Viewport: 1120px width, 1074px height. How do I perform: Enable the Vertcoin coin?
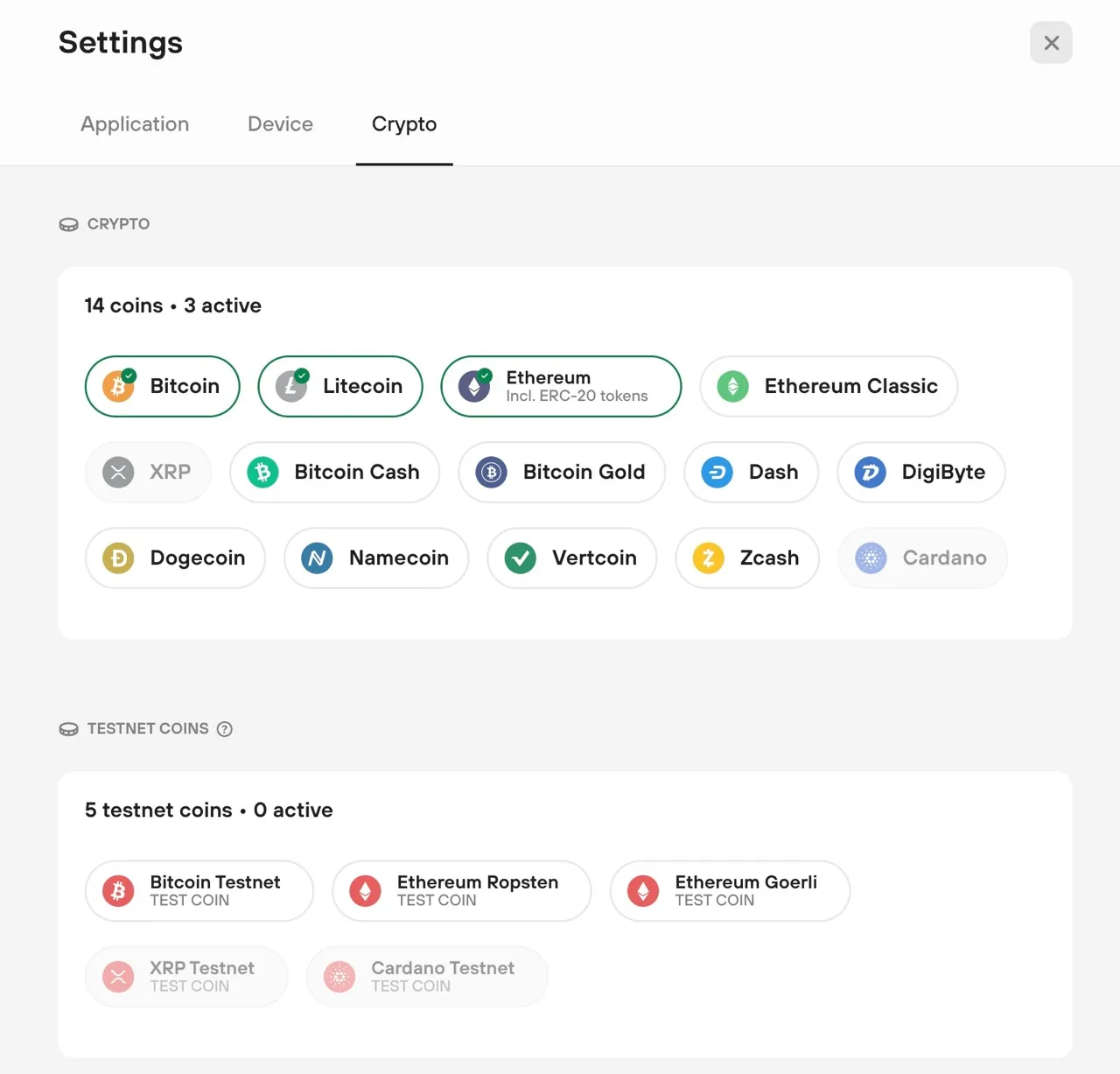(572, 558)
